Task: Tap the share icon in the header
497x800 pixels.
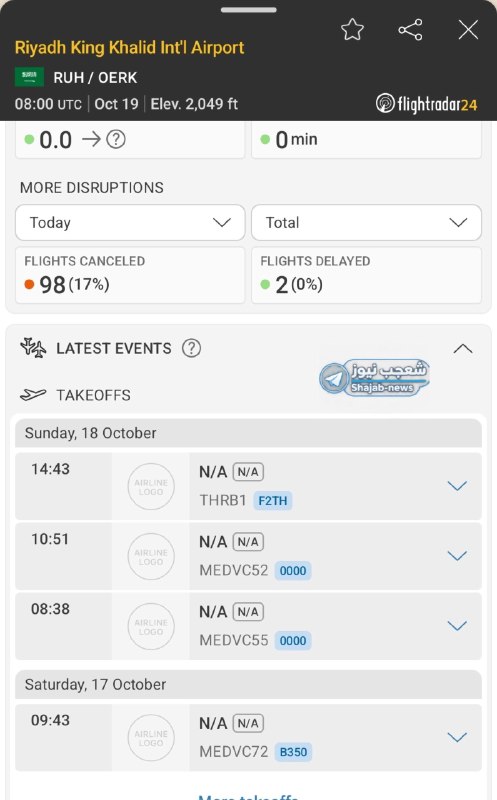Action: pyautogui.click(x=410, y=30)
